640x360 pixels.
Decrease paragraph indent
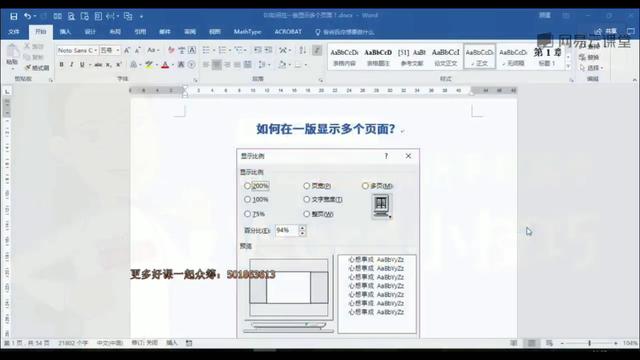pos(258,50)
